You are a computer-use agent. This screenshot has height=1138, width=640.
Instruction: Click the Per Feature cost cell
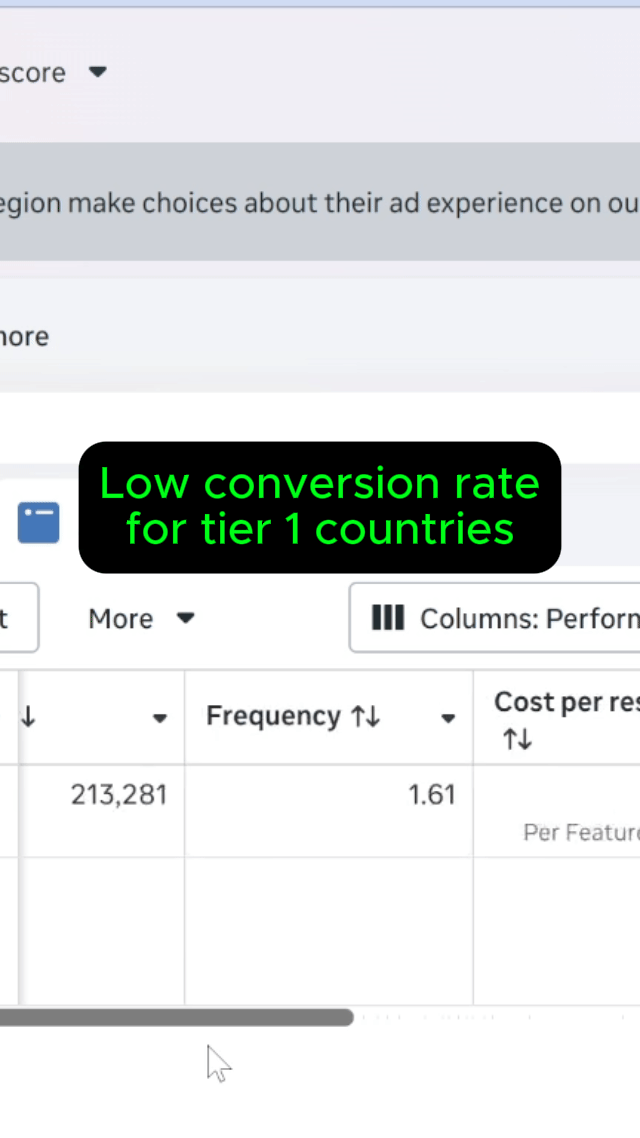(x=581, y=832)
